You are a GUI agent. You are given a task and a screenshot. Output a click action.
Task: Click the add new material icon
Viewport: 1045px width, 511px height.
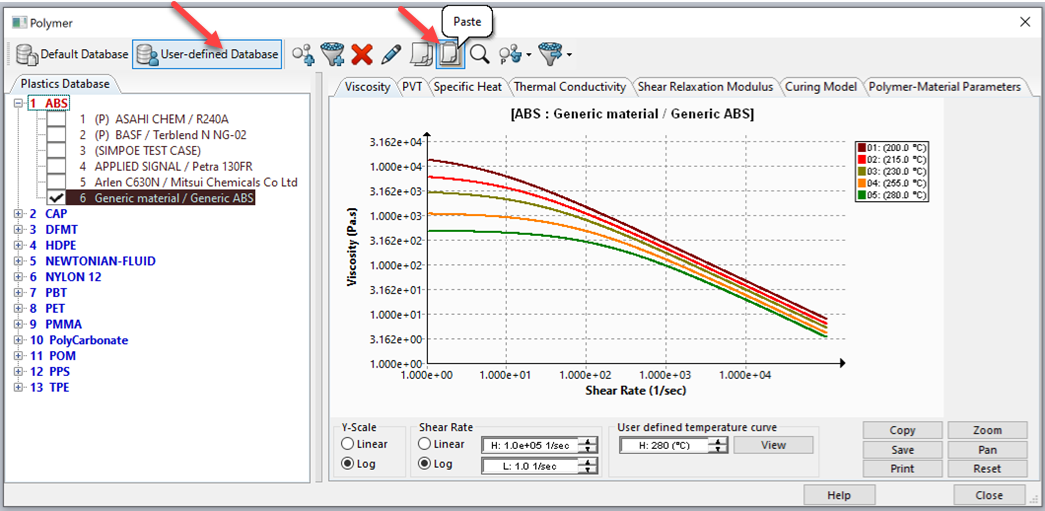[x=304, y=54]
